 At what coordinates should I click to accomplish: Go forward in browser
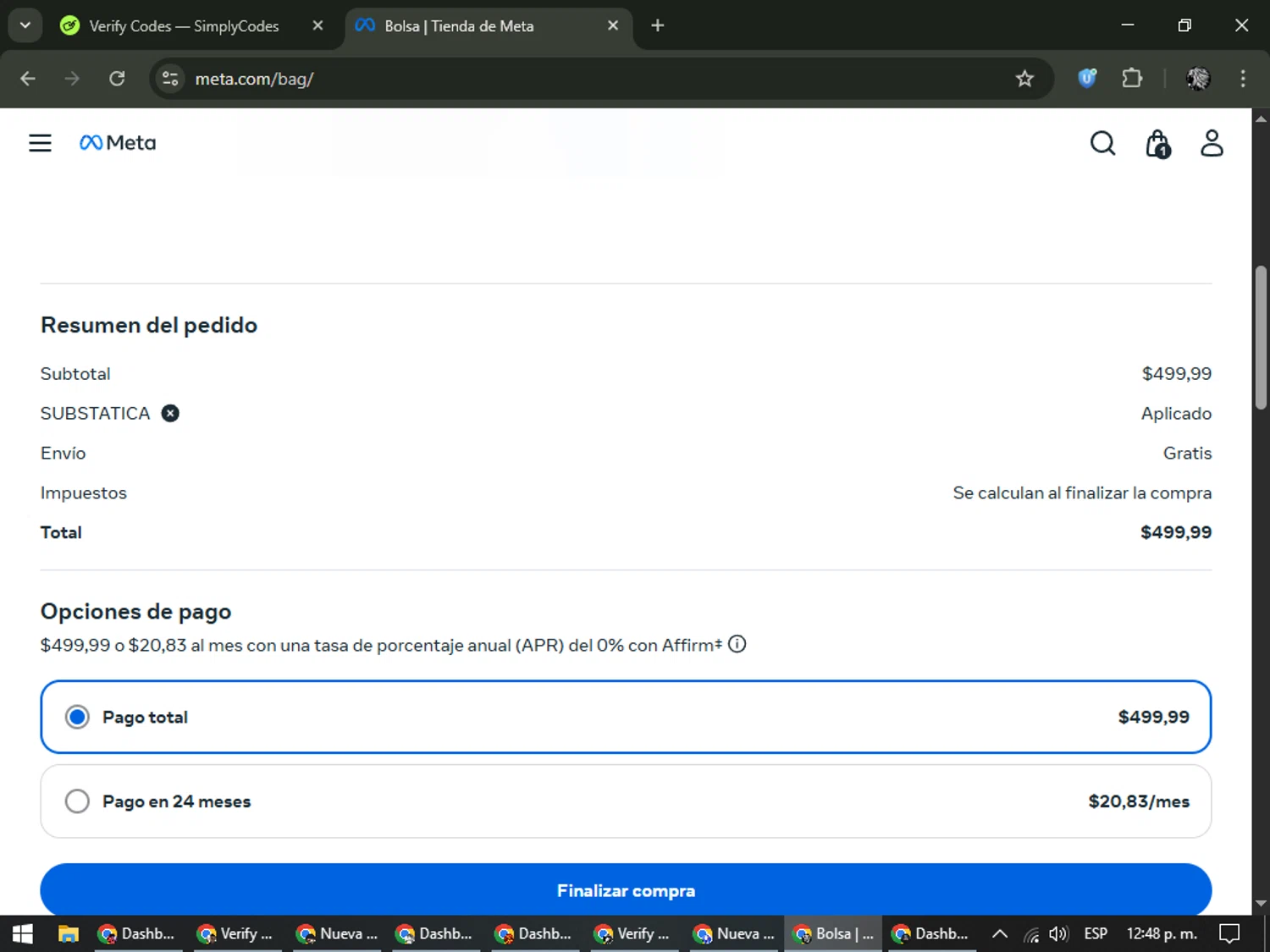[x=72, y=79]
